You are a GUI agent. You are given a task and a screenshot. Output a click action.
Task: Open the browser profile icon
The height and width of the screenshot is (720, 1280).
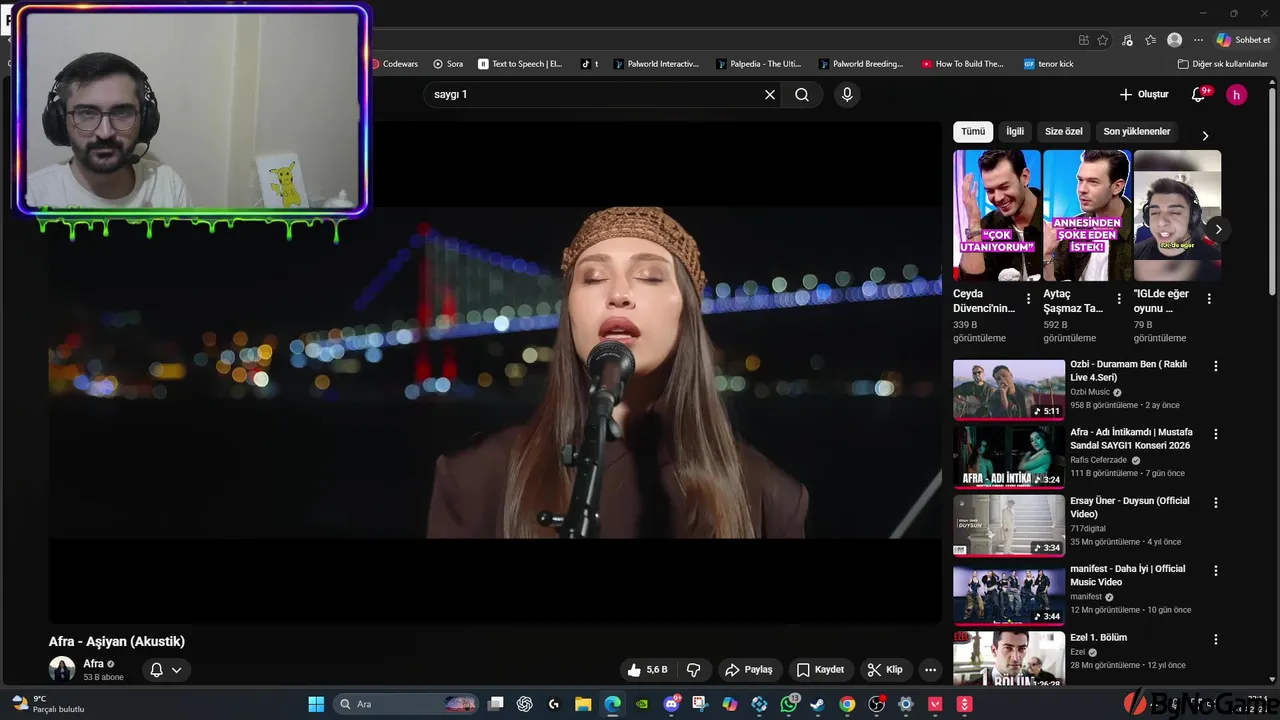coord(1175,40)
